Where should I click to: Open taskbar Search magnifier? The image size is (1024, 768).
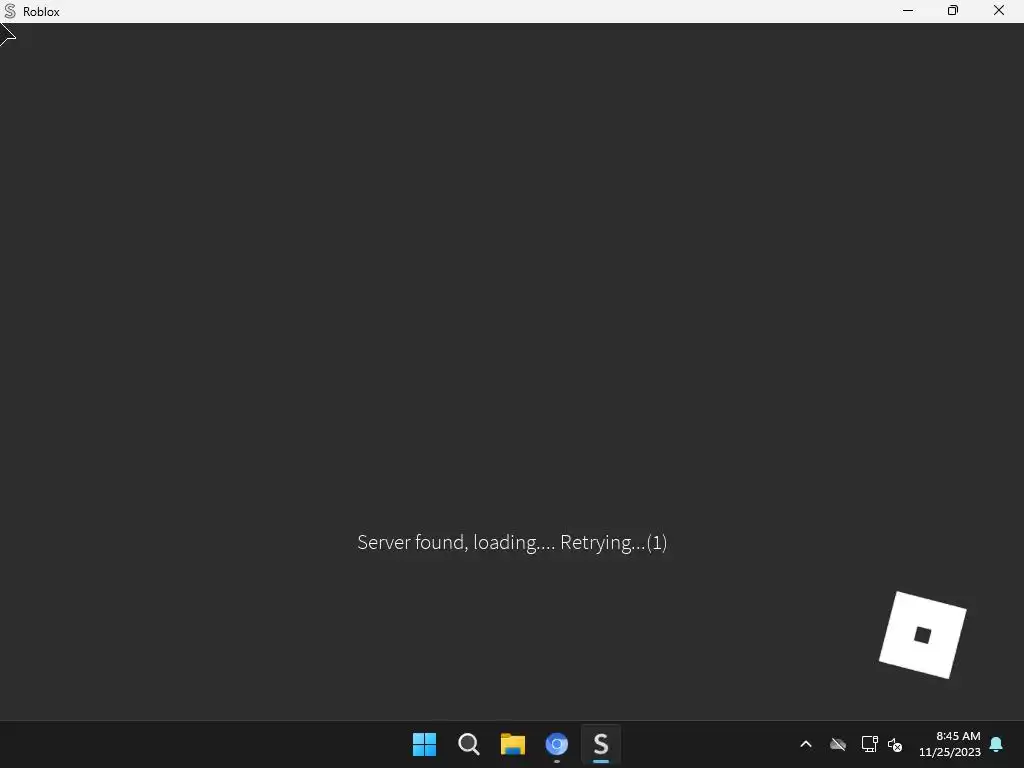coord(469,744)
